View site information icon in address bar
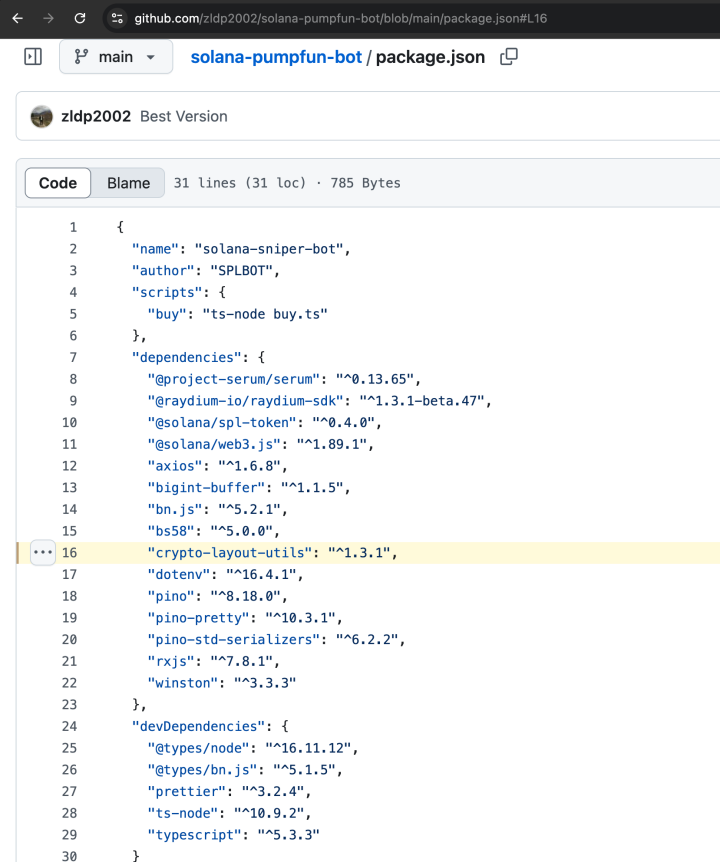 tap(117, 18)
